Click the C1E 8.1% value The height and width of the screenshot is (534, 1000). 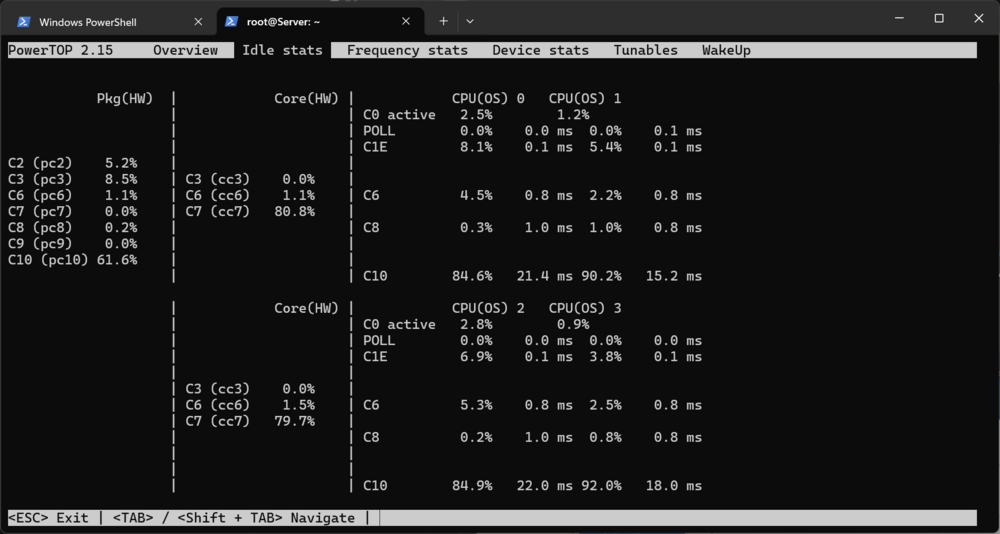point(476,147)
